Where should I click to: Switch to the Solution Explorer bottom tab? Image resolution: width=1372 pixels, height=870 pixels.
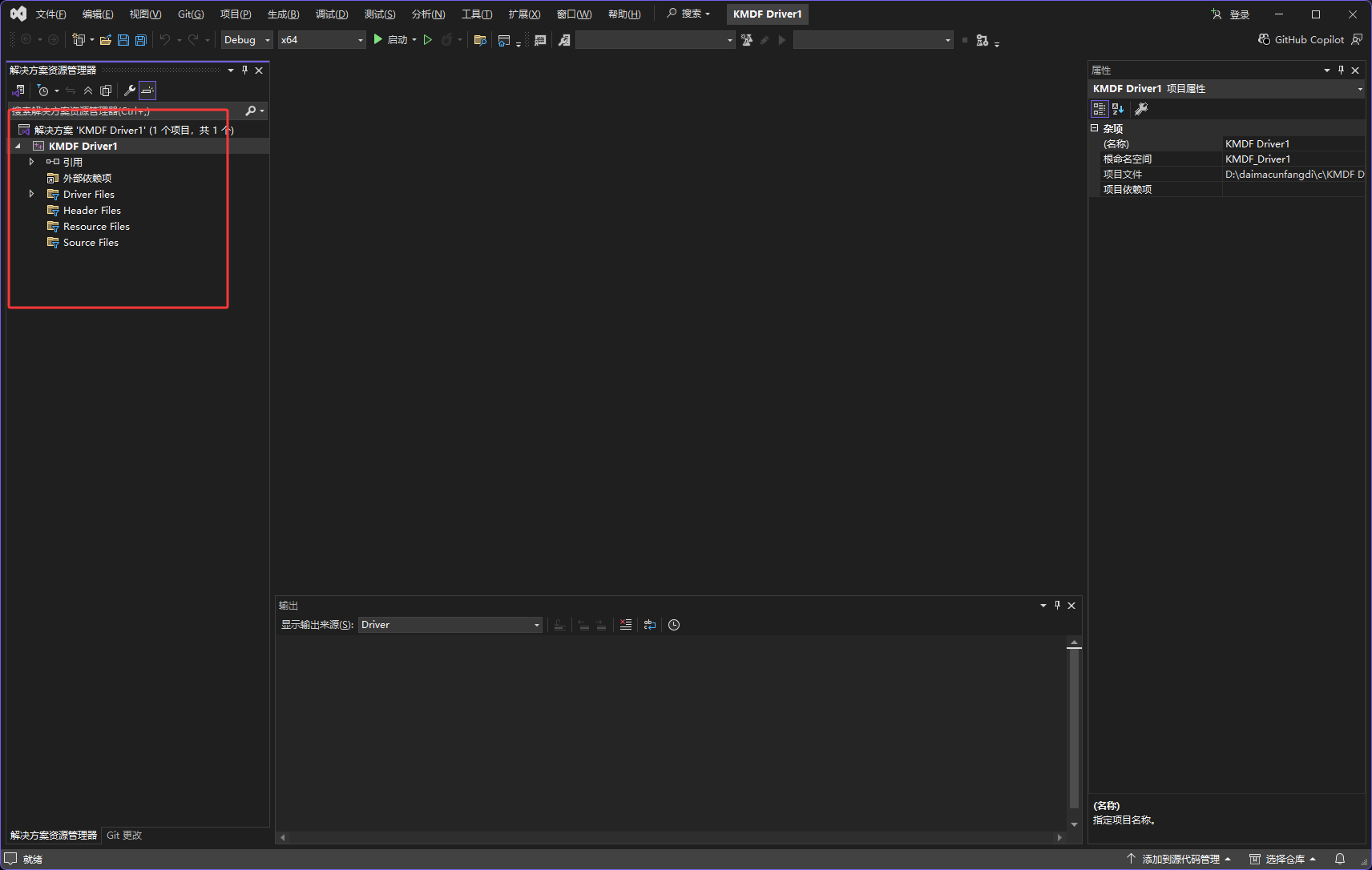pyautogui.click(x=54, y=836)
